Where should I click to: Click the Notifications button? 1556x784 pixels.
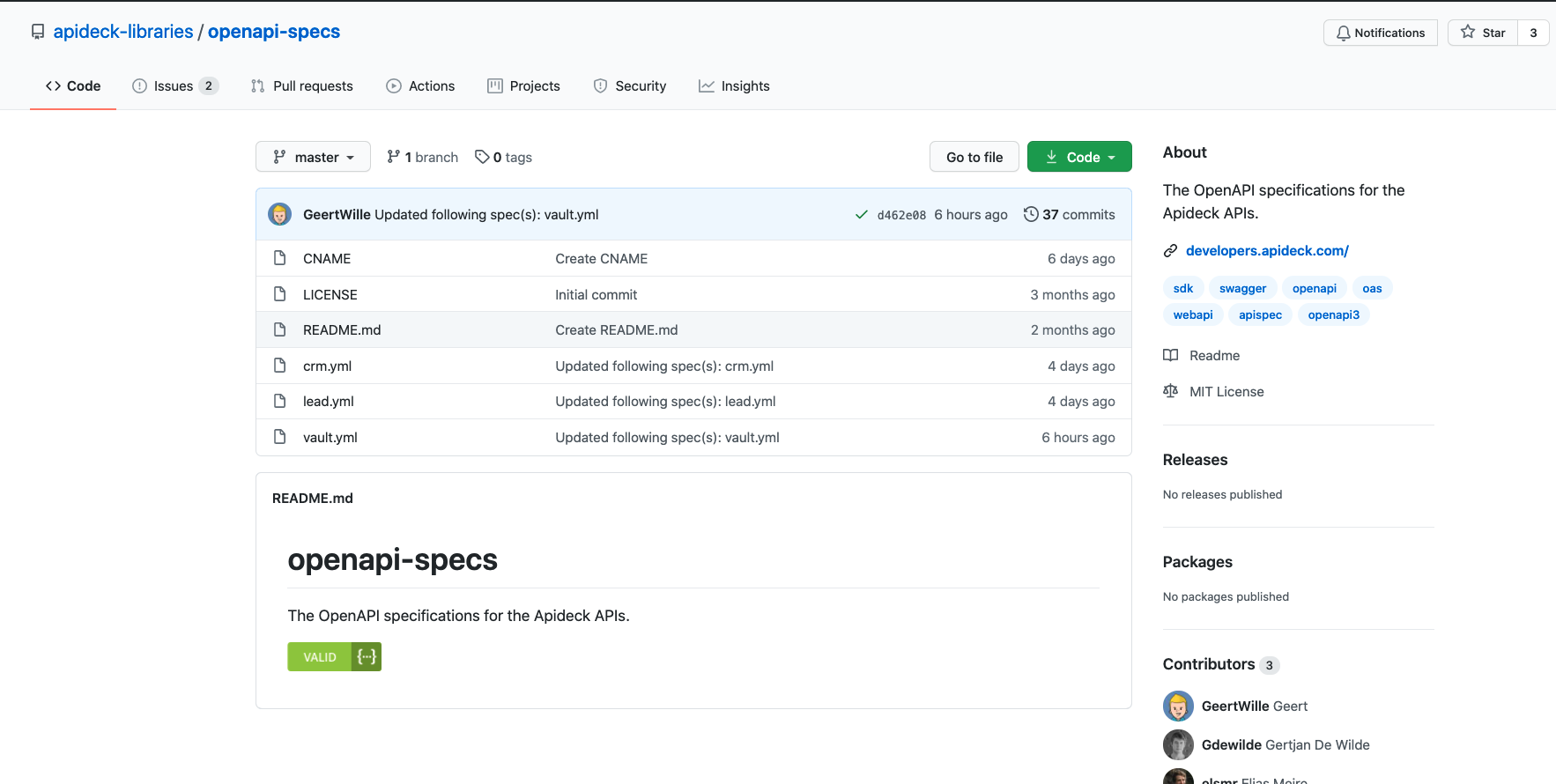pos(1381,33)
